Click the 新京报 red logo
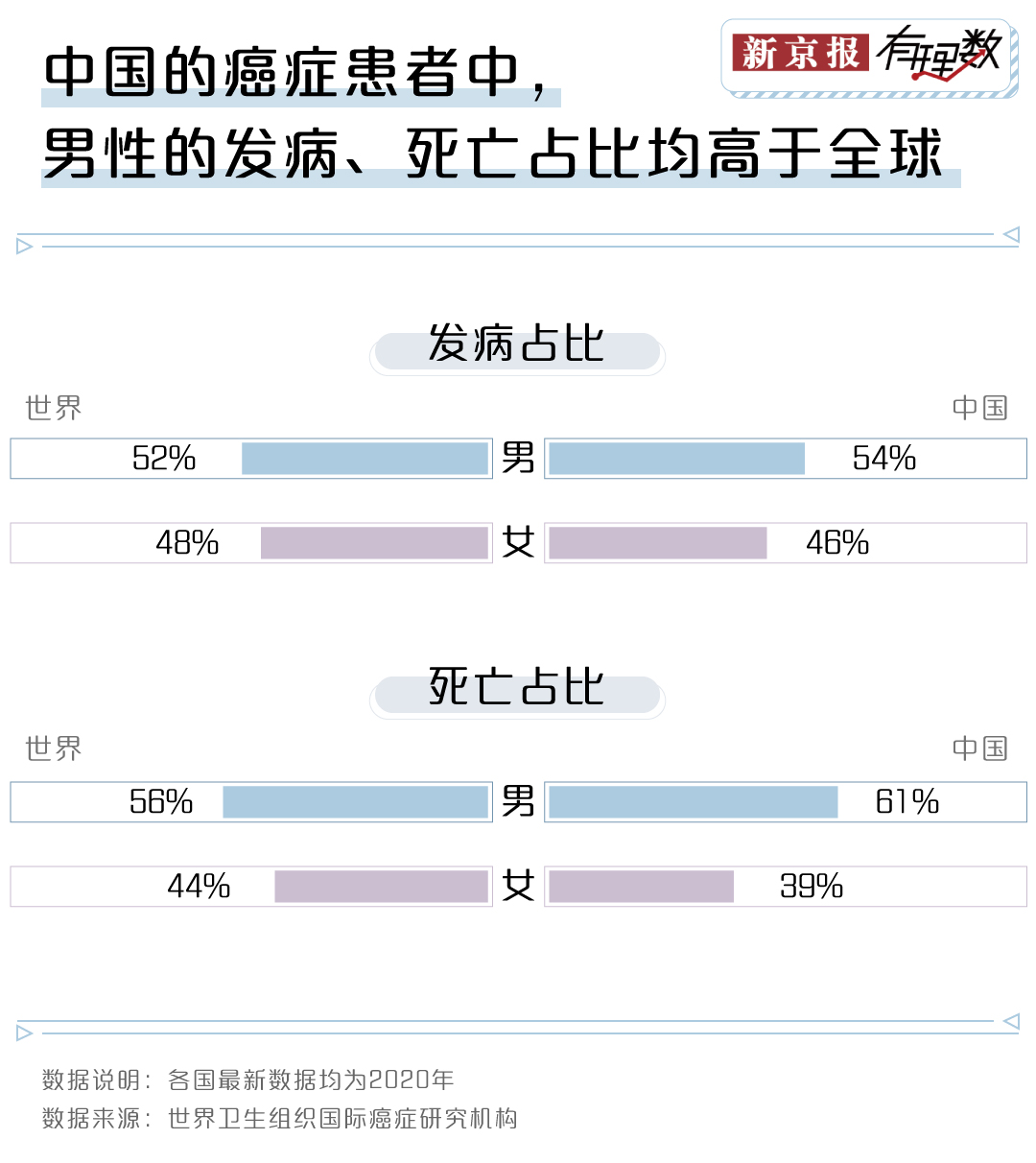 pyautogui.click(x=800, y=53)
